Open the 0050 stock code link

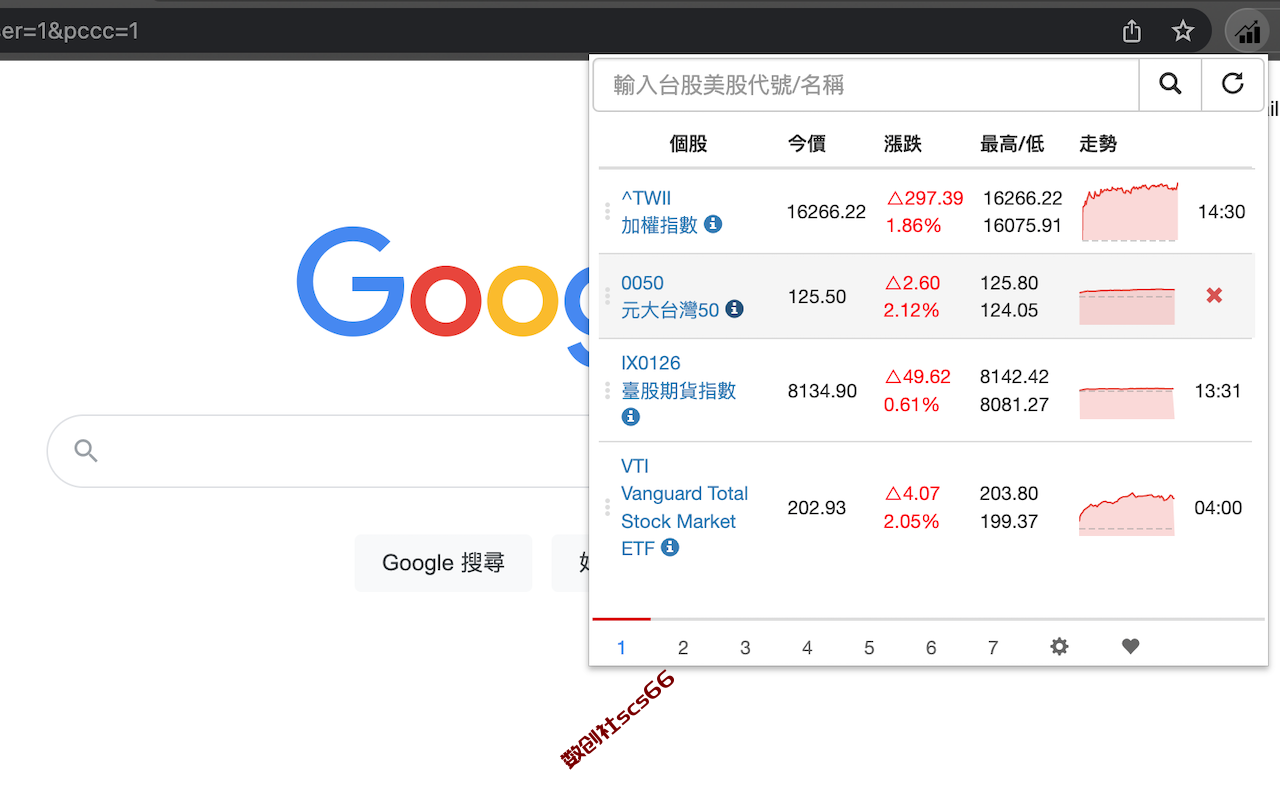tap(642, 283)
